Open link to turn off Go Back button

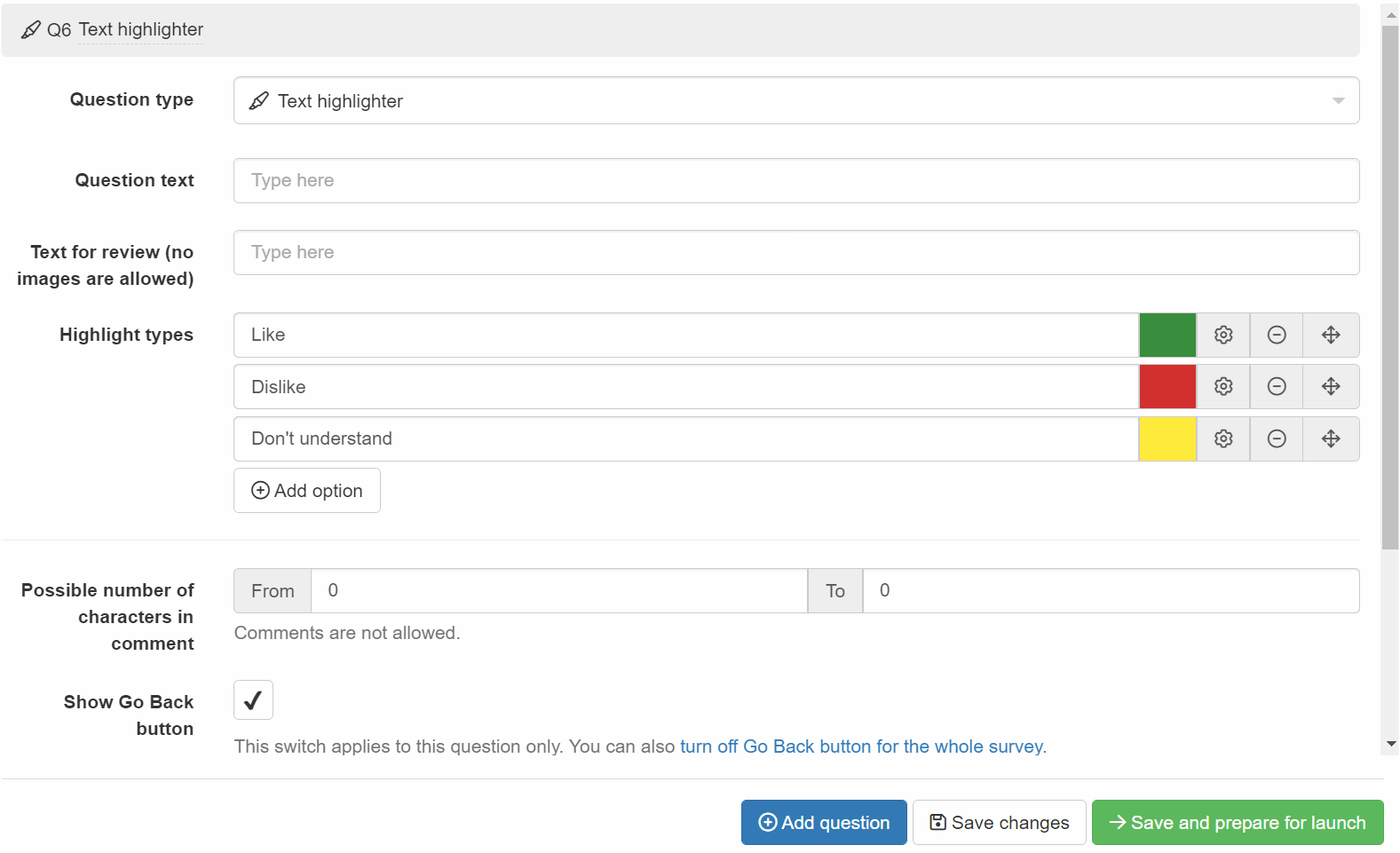click(x=861, y=746)
